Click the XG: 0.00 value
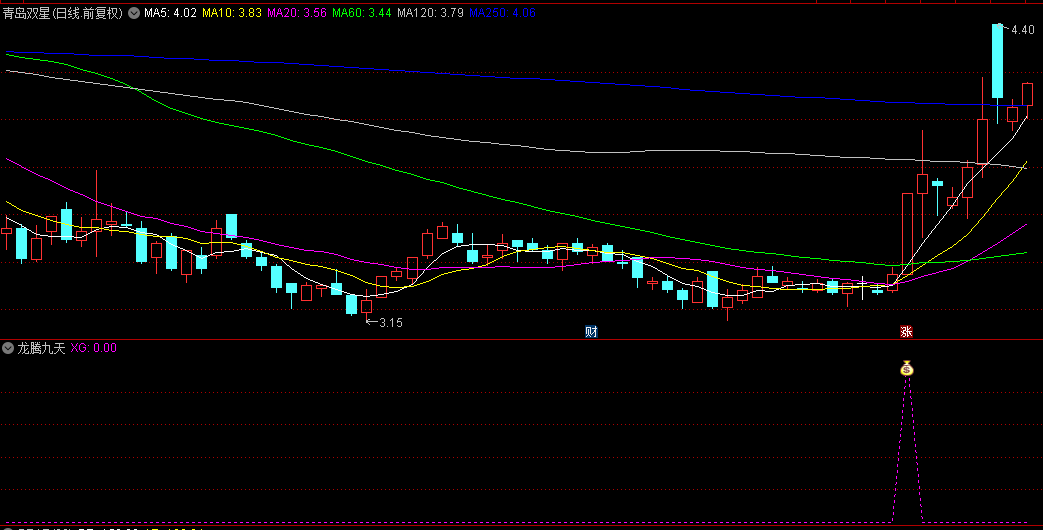The image size is (1043, 530). [94, 348]
